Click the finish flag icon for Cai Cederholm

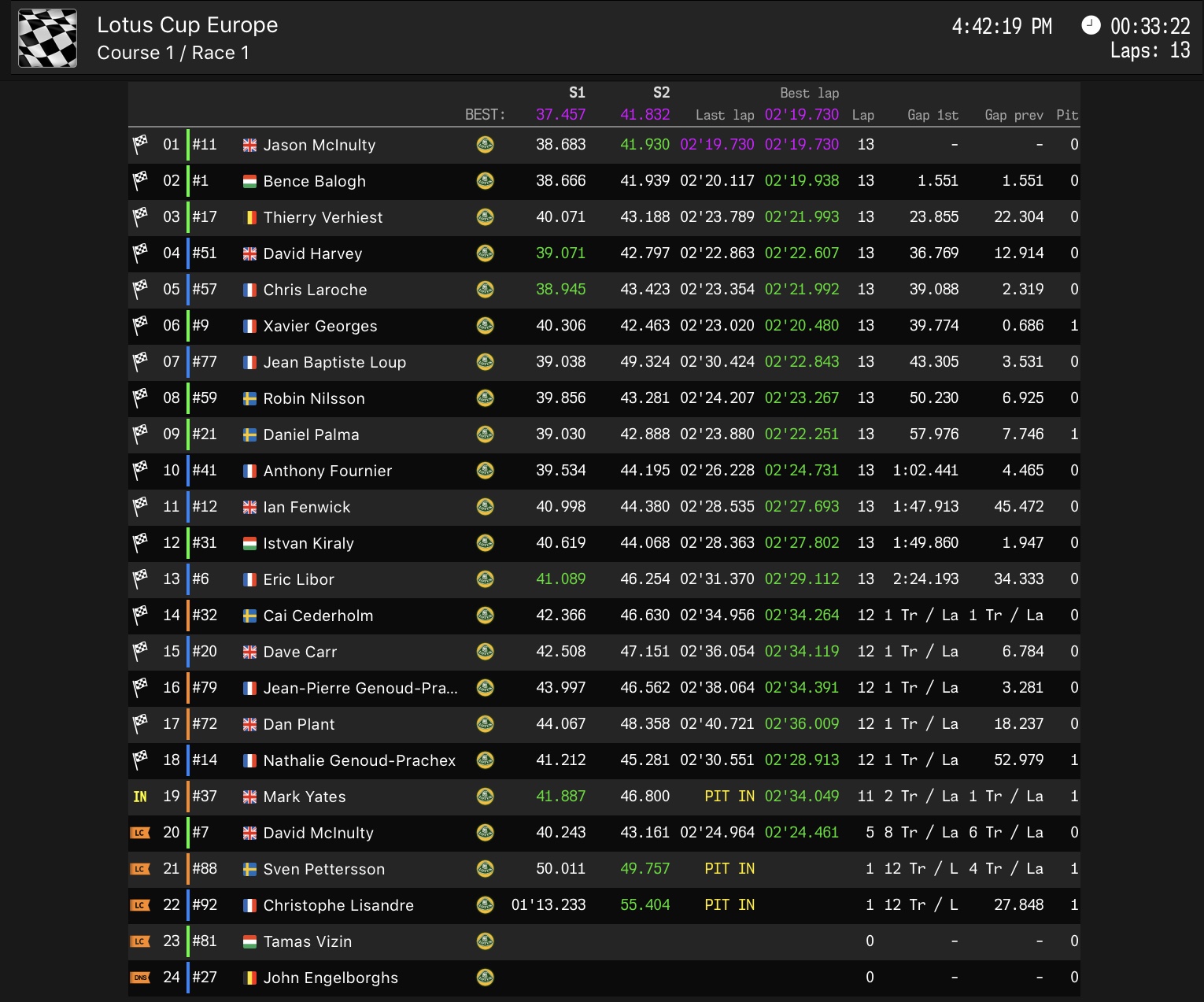pos(140,615)
